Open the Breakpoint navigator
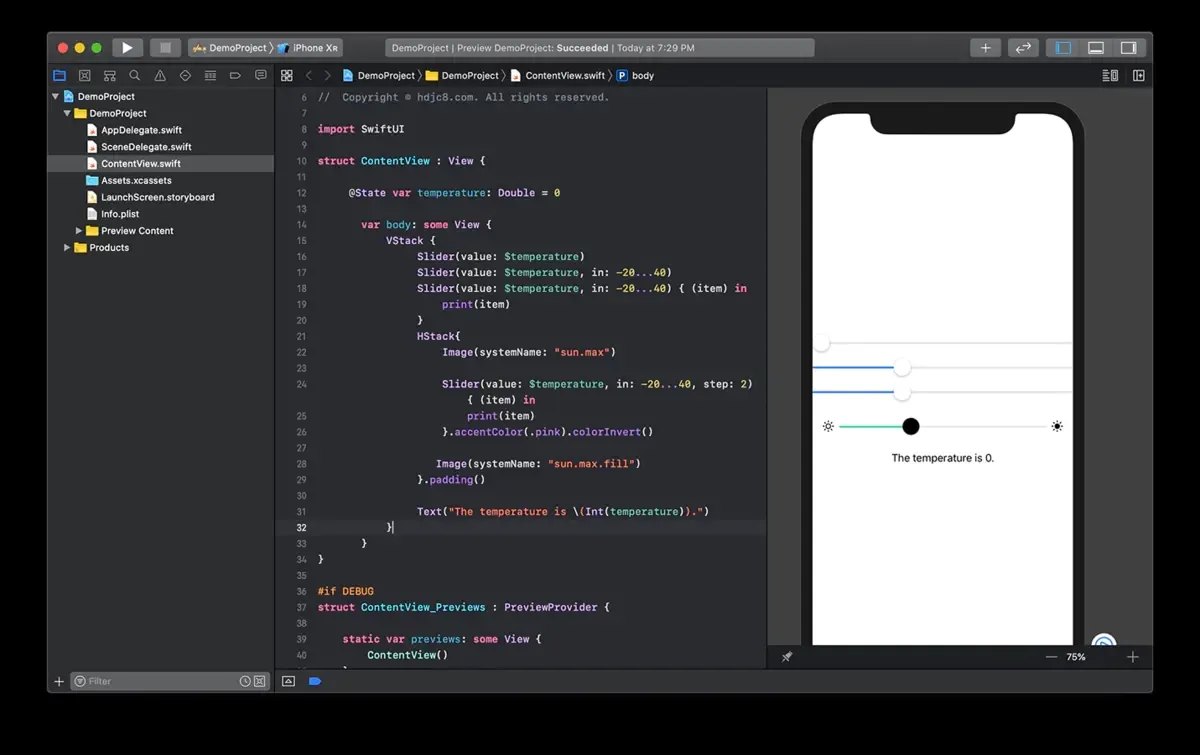This screenshot has height=755, width=1200. point(235,75)
